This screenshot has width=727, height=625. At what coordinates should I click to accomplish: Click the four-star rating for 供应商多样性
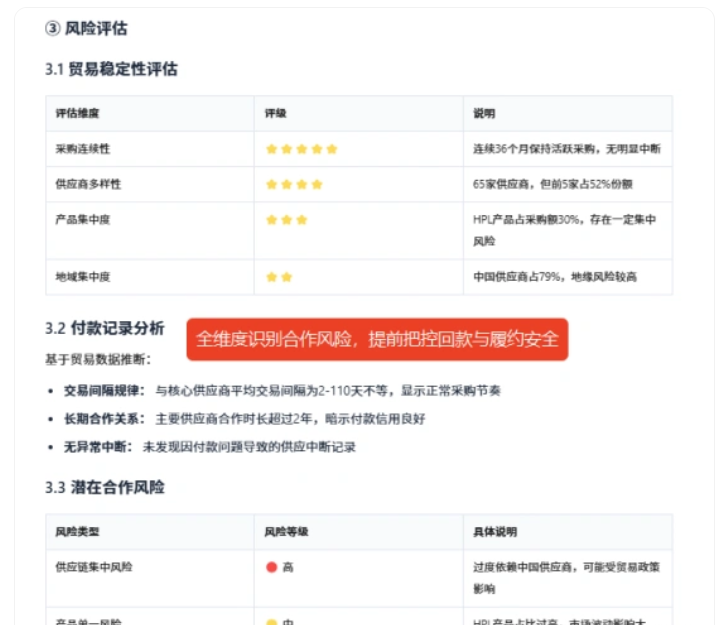tap(294, 185)
